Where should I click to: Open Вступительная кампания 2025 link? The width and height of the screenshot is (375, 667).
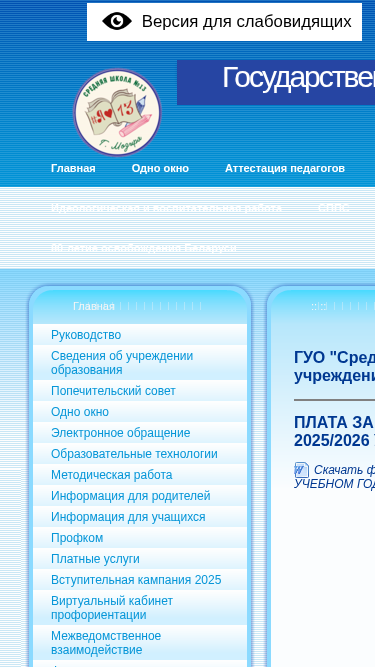[x=136, y=580]
